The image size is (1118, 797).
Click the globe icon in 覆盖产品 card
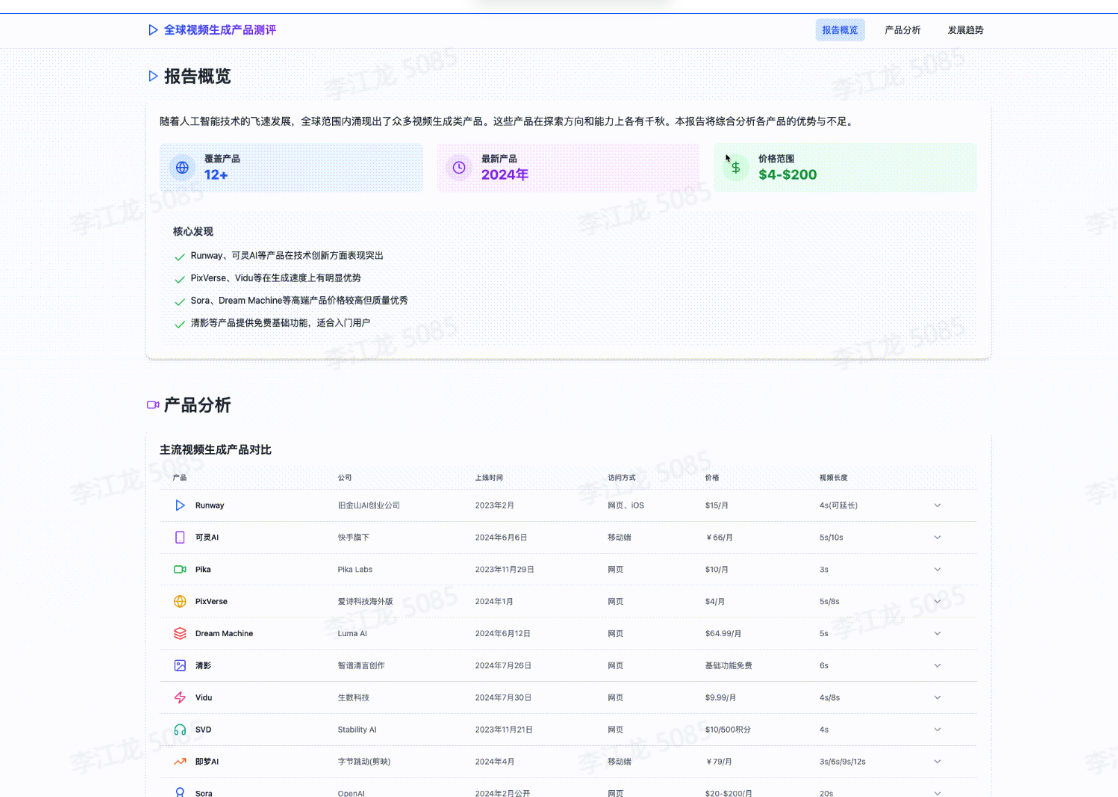(183, 168)
